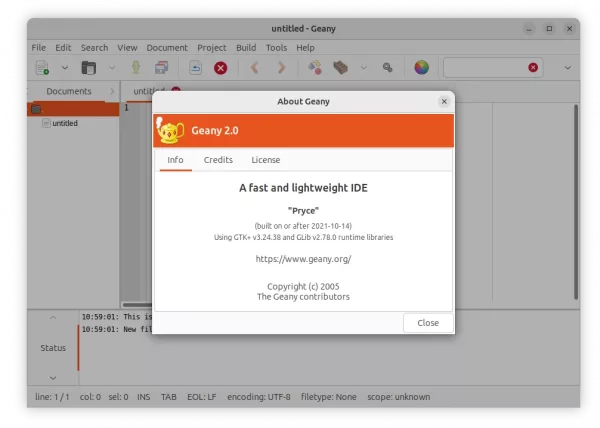The image size is (600, 428).
Task: Open the View menu
Action: [x=127, y=48]
